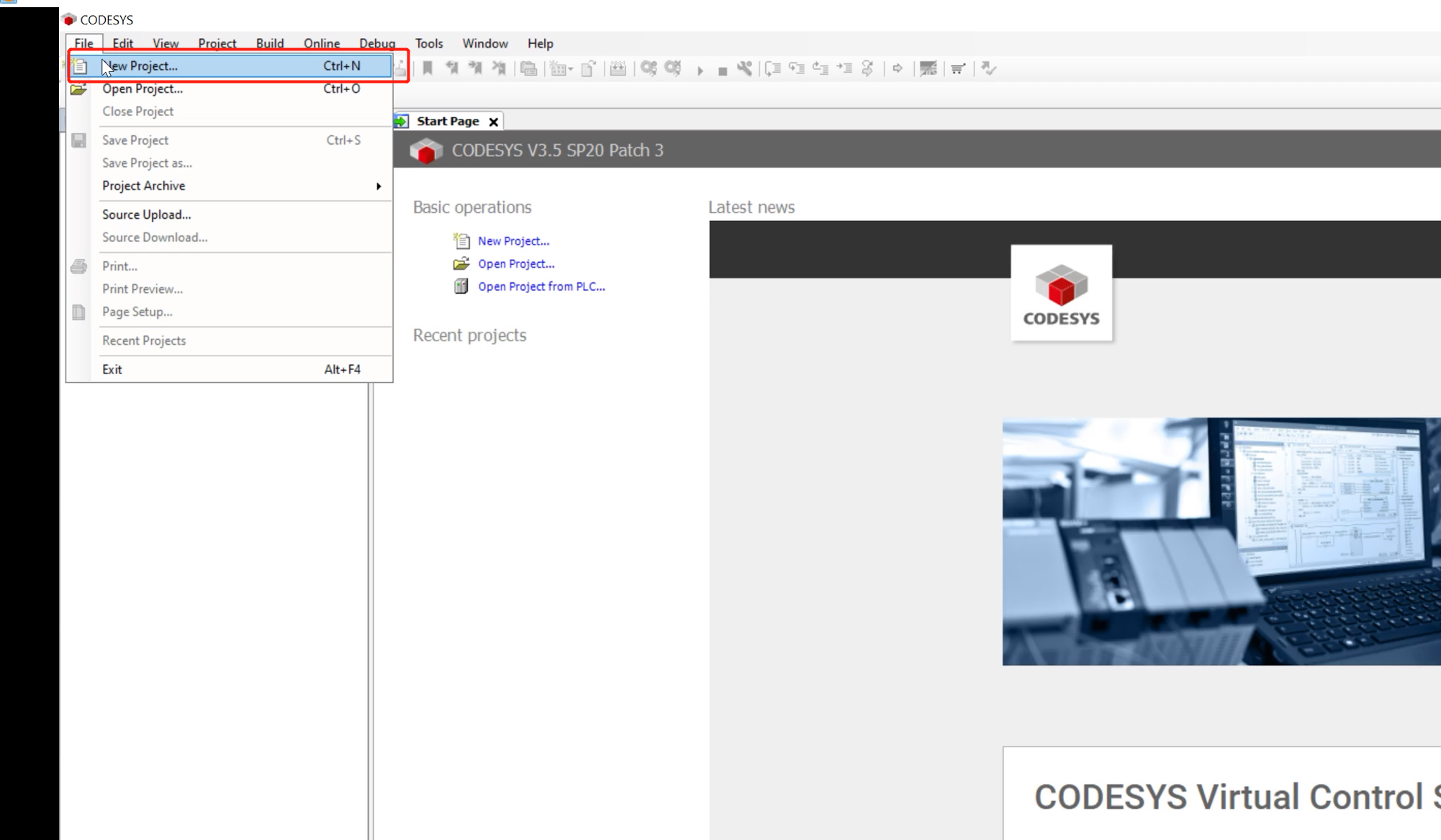Click the Build (generate code) toolbar icon
Image resolution: width=1441 pixels, height=840 pixels.
click(618, 68)
